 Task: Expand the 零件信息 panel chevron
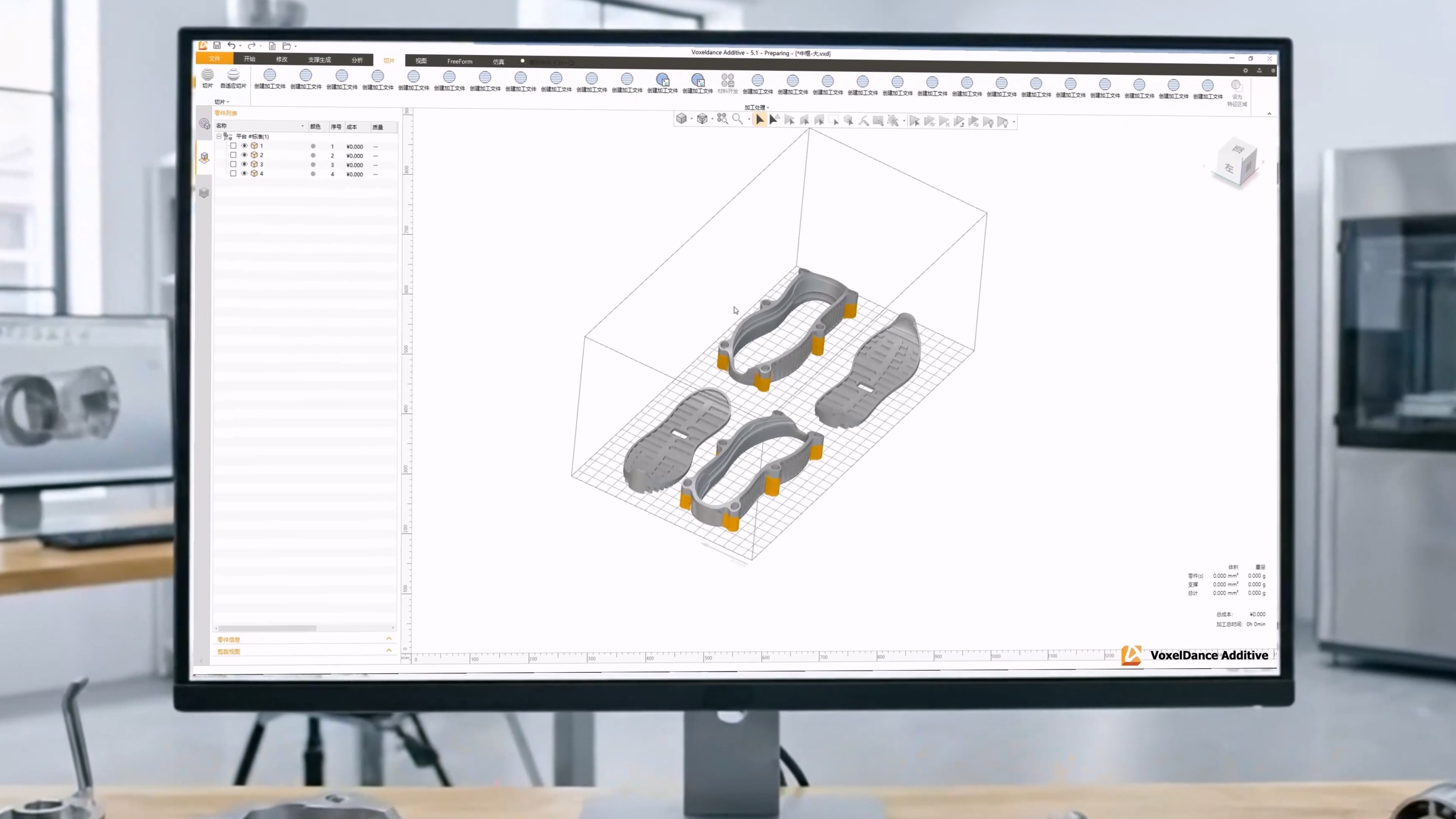pyautogui.click(x=389, y=639)
